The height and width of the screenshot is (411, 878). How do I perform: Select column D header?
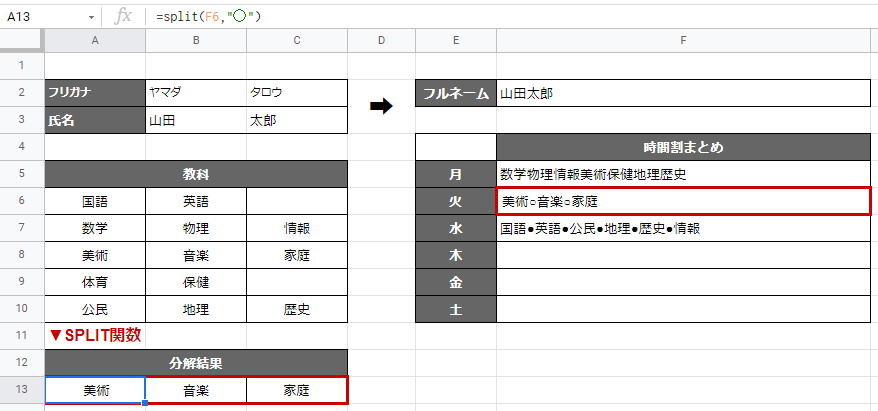381,40
